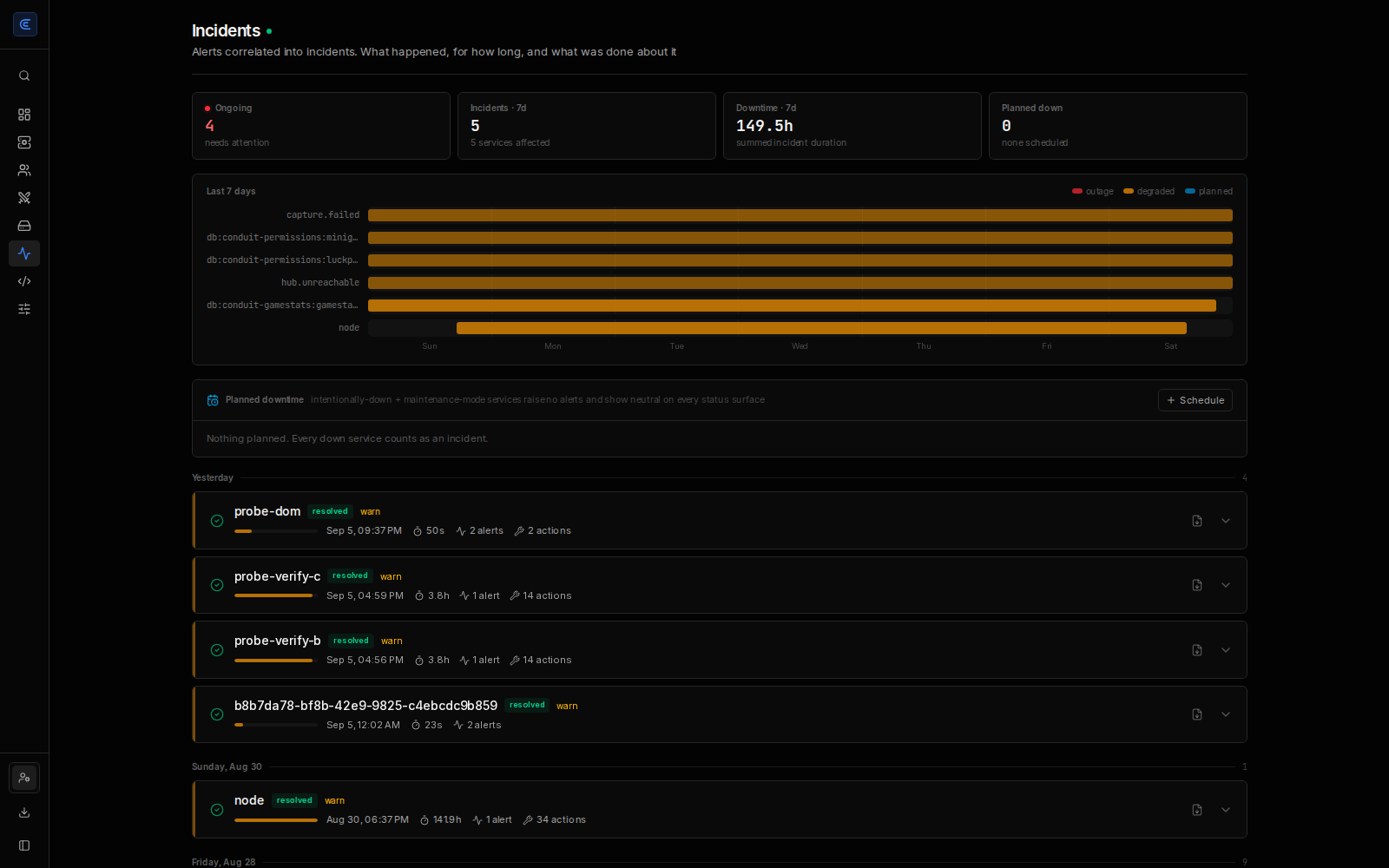
Task: Click the download icon in the sidebar
Action: coord(24,812)
